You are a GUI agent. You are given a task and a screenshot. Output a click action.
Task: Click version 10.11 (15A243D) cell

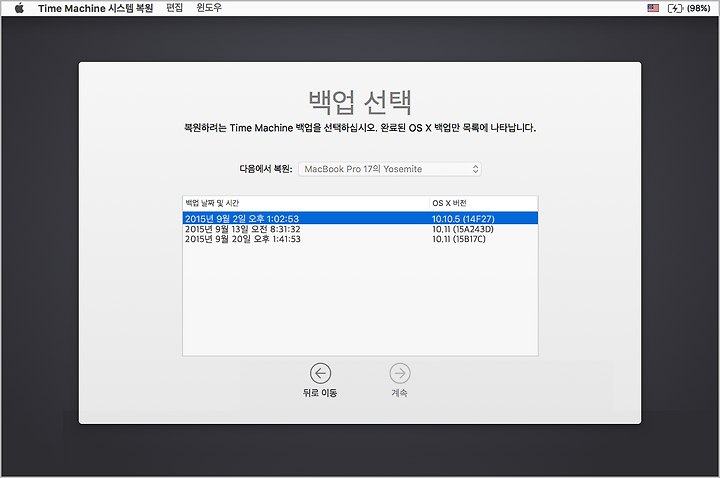(462, 229)
